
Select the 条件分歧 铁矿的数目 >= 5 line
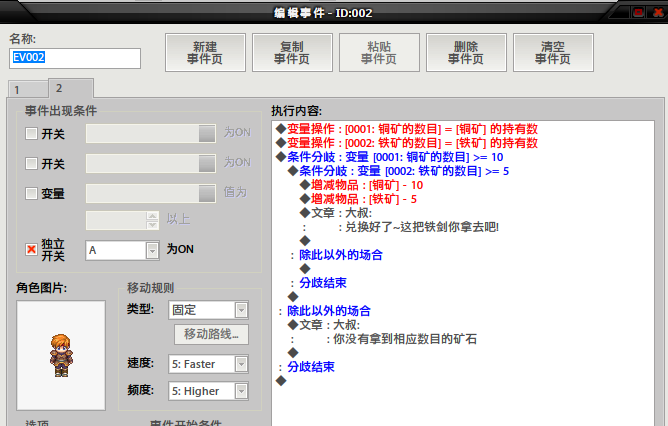398,171
